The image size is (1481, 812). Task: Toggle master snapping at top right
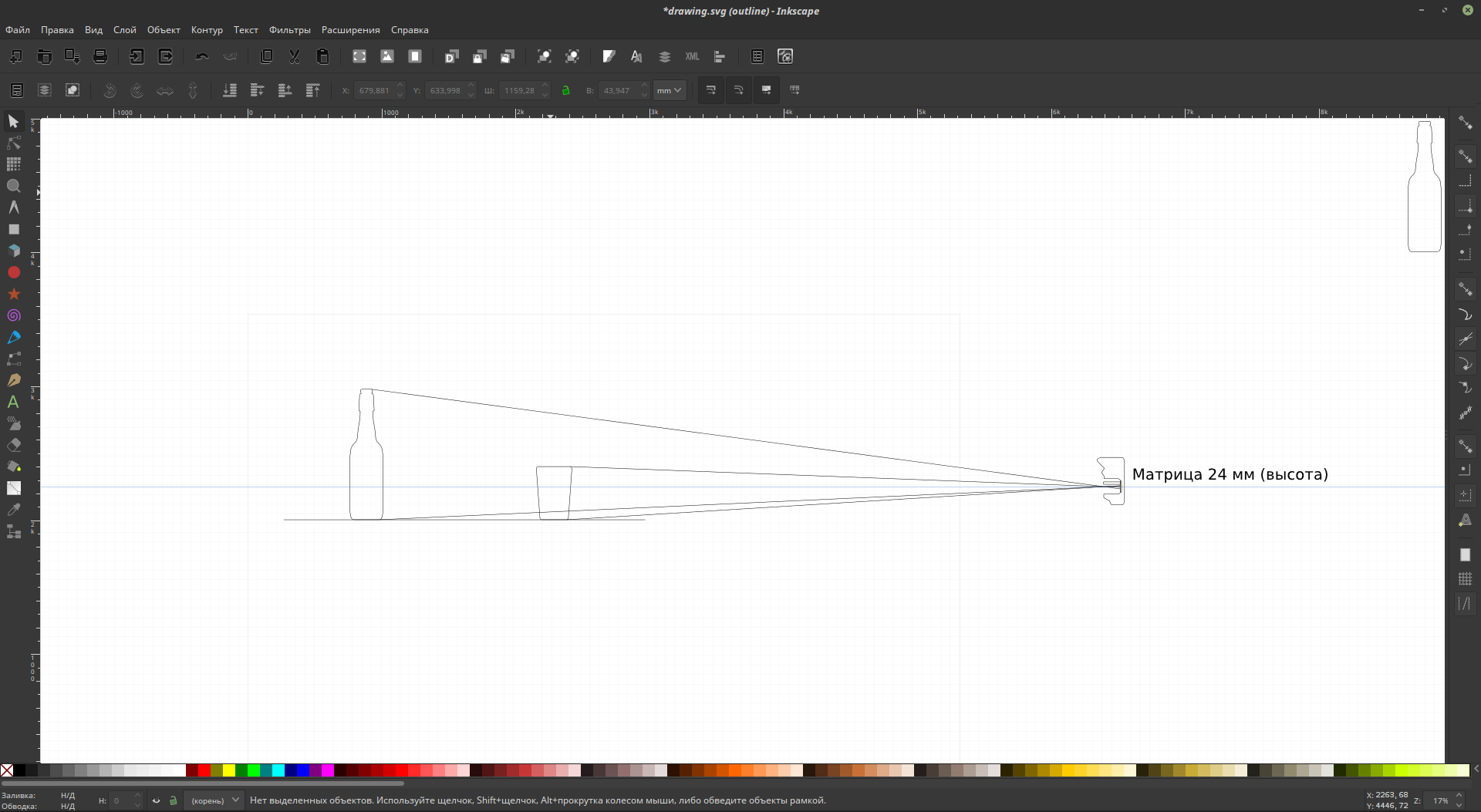(x=1465, y=123)
